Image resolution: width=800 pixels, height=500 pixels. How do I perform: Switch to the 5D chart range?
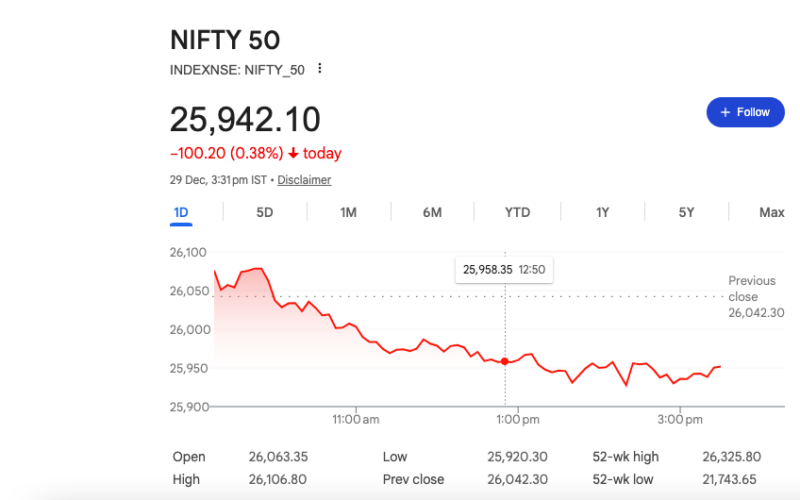pyautogui.click(x=265, y=212)
